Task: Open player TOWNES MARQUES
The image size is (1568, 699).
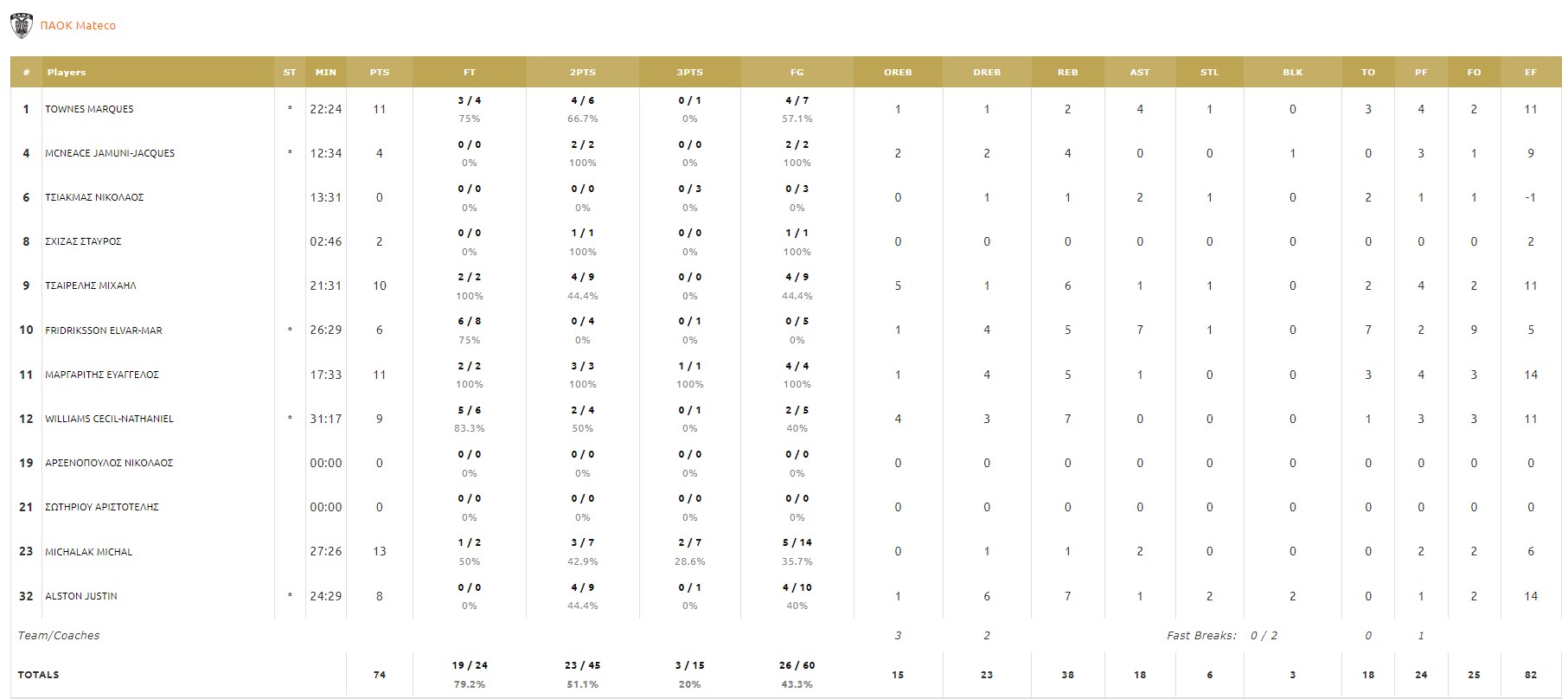Action: 89,110
